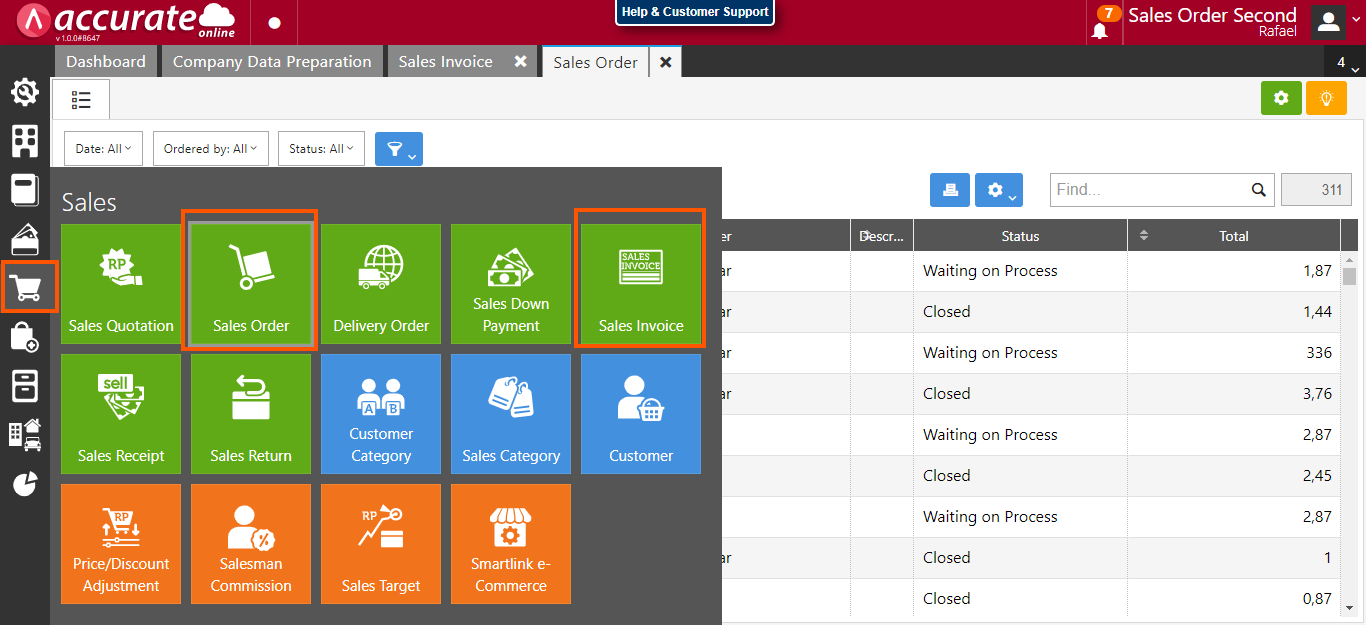Click the blue print button
The image size is (1366, 625).
click(x=949, y=190)
